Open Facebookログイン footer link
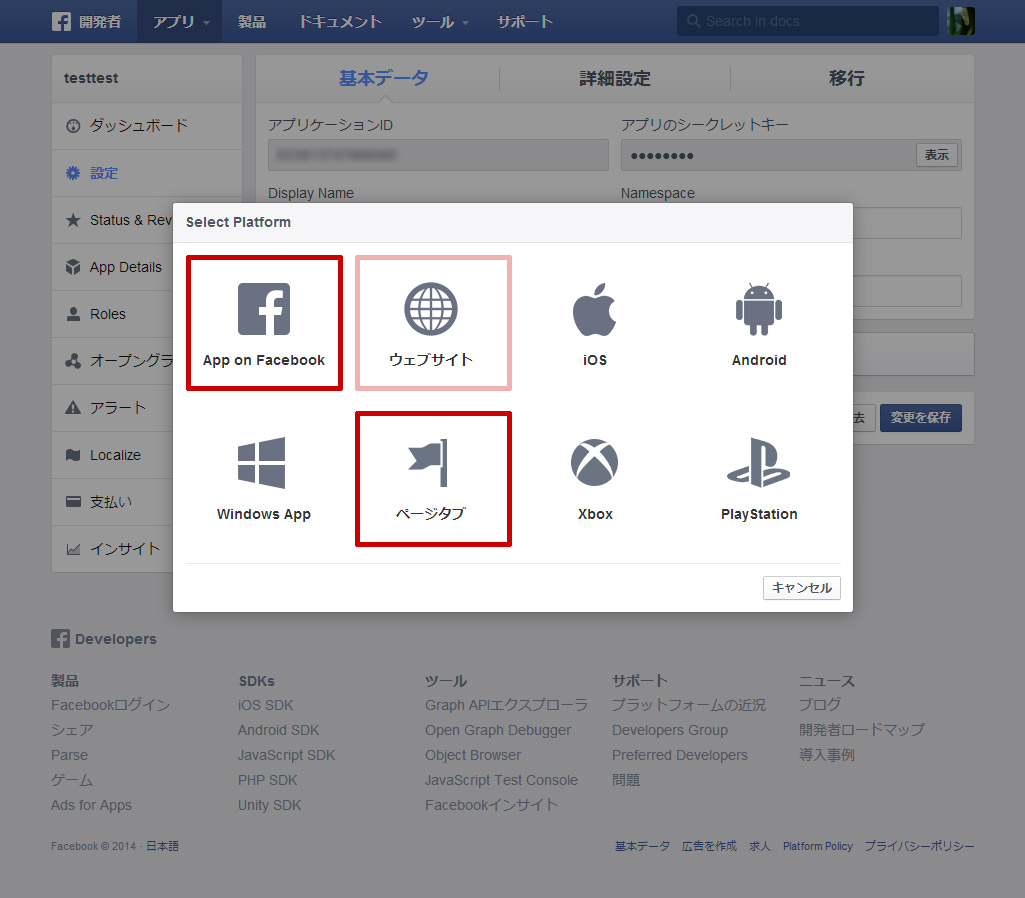This screenshot has height=898, width=1025. pyautogui.click(x=110, y=705)
